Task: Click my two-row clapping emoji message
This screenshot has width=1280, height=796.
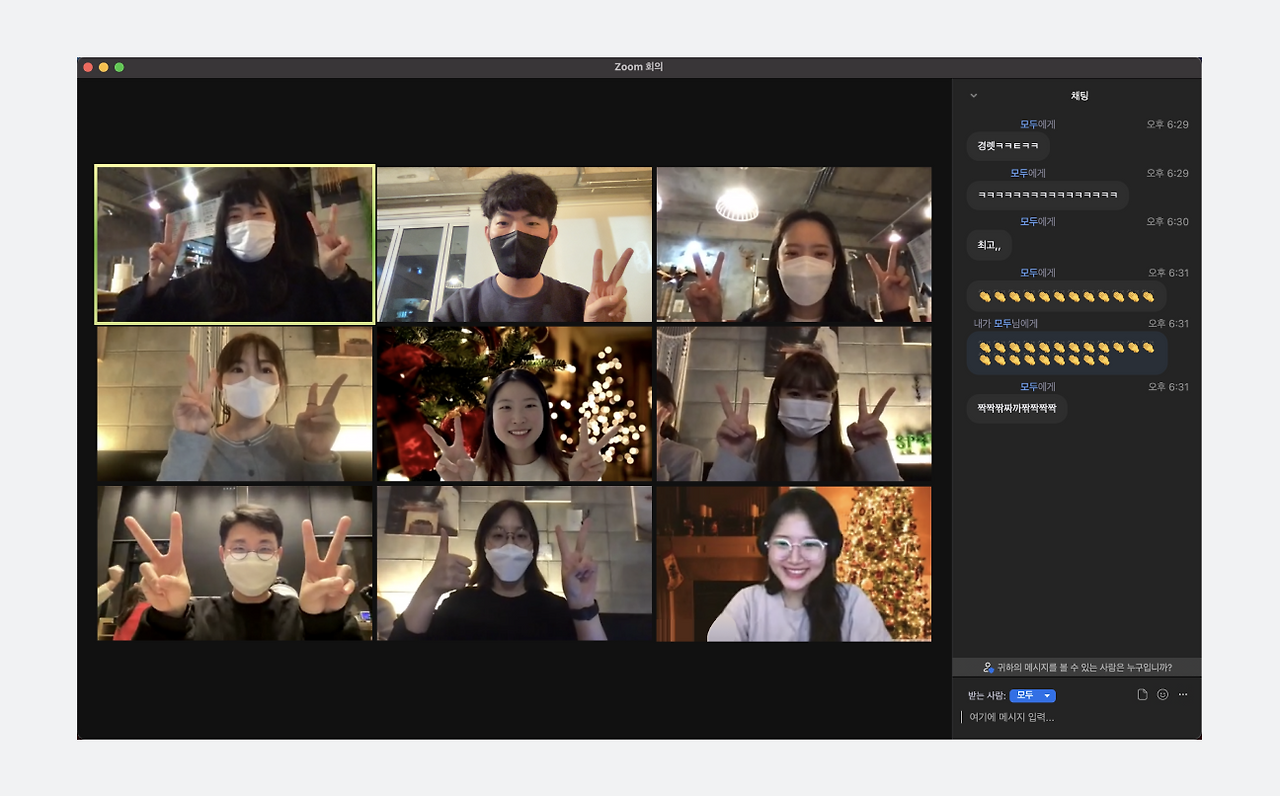Action: click(1067, 353)
